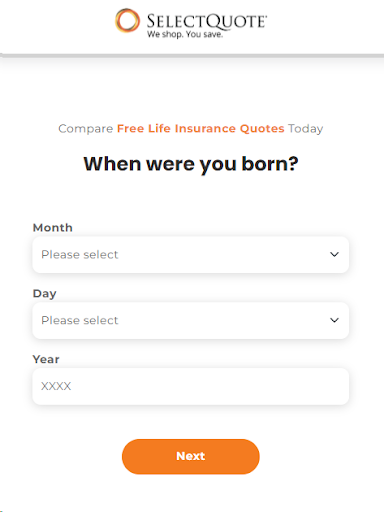The width and height of the screenshot is (384, 512).
Task: Click the Day field chevron arrow
Action: (334, 320)
